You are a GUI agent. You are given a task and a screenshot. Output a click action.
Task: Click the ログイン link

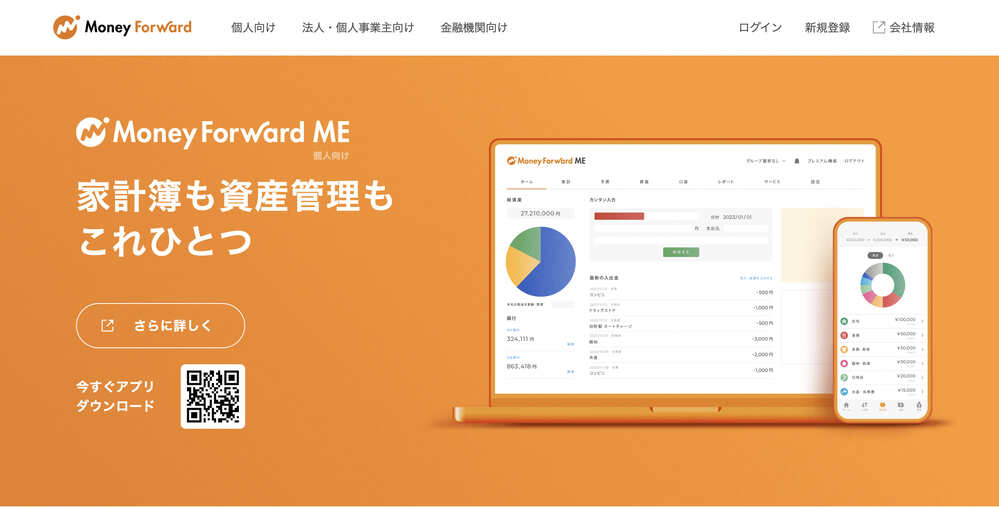click(x=760, y=27)
